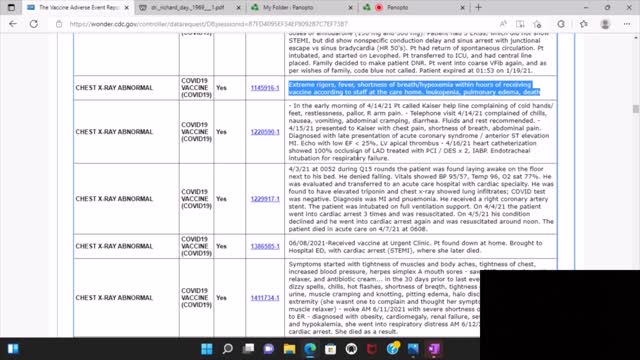
Task: Open the Microsoft Edge taskbar icon
Action: (x=310, y=349)
